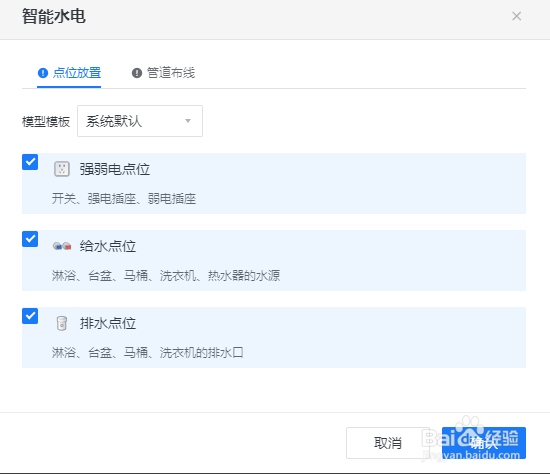Click the socket icon next to 强弱电点位
This screenshot has width=550, height=474.
62,169
